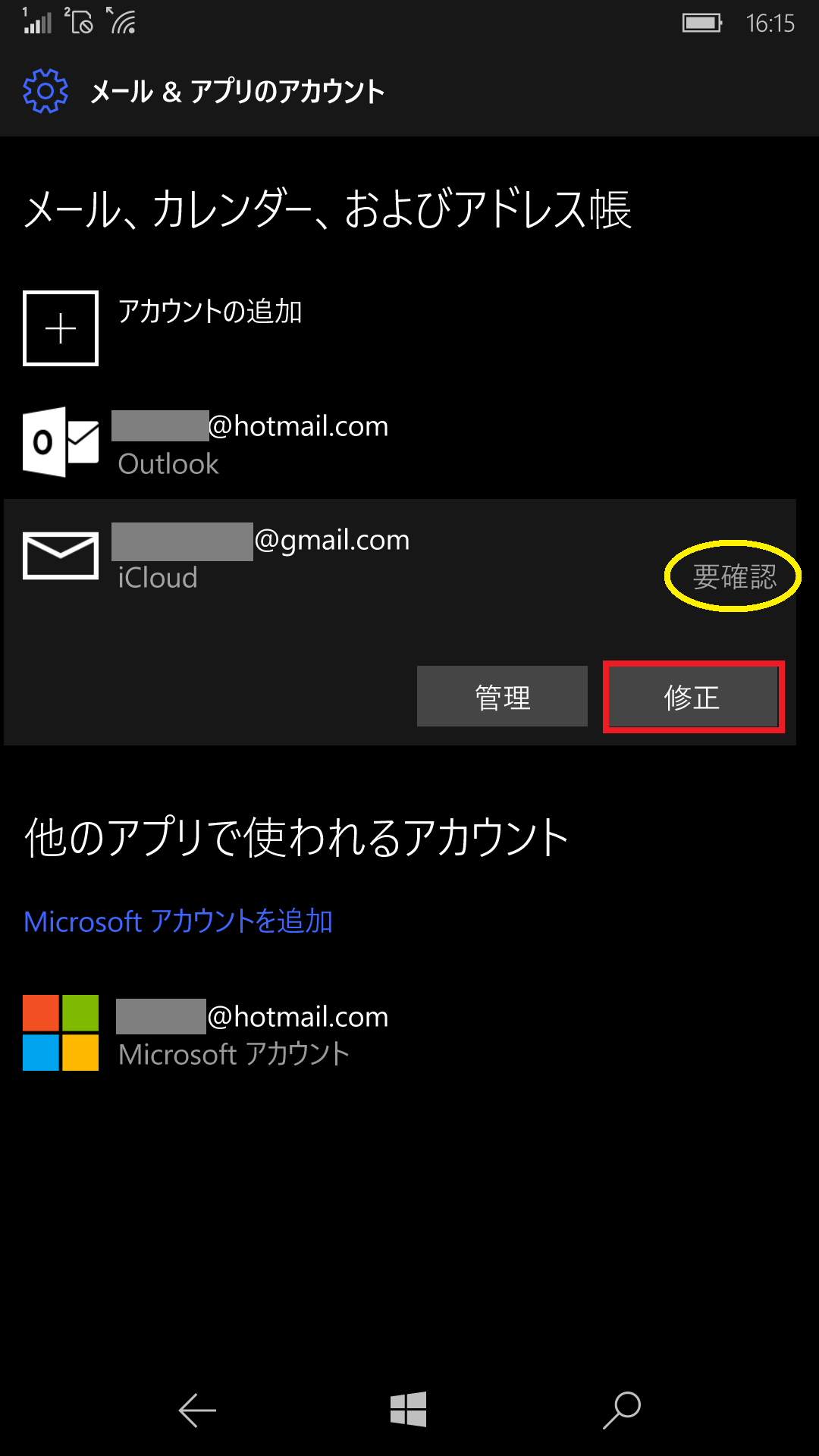Tap the clock showing 16:15
The height and width of the screenshot is (1456, 819).
[x=770, y=24]
